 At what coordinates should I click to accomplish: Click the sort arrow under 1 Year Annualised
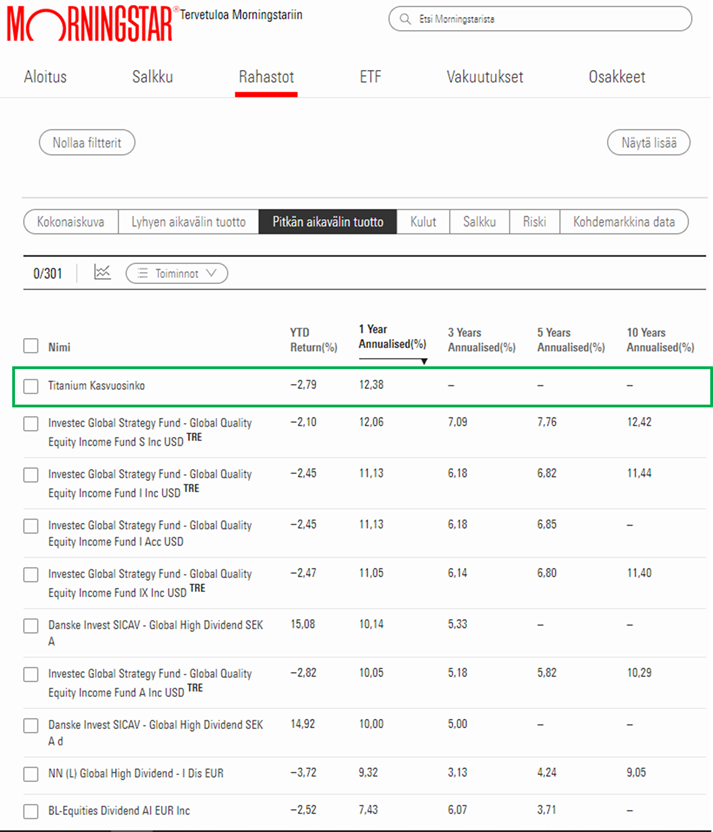coord(424,361)
